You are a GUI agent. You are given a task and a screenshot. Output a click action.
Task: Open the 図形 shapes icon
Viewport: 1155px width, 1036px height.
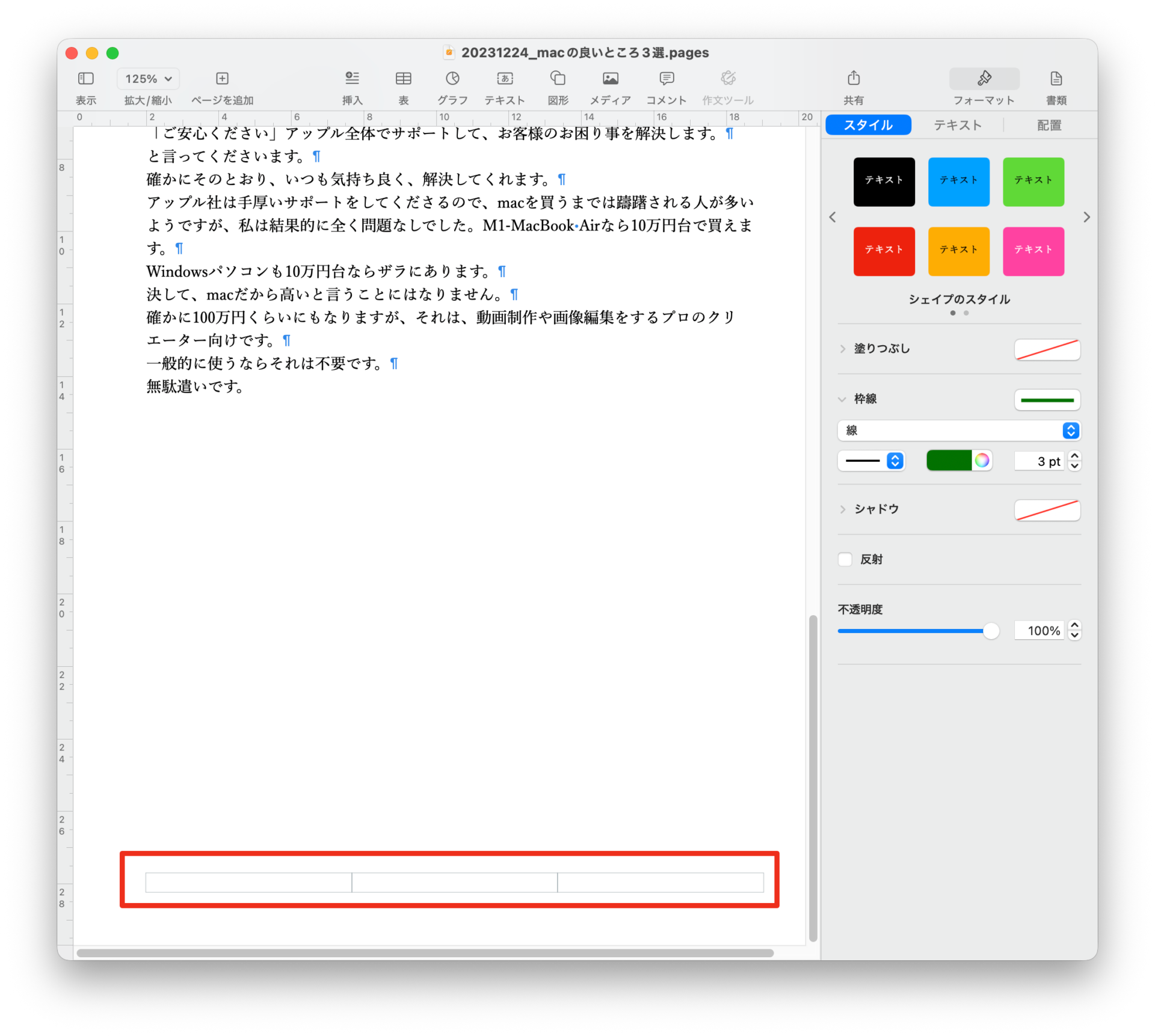point(558,79)
